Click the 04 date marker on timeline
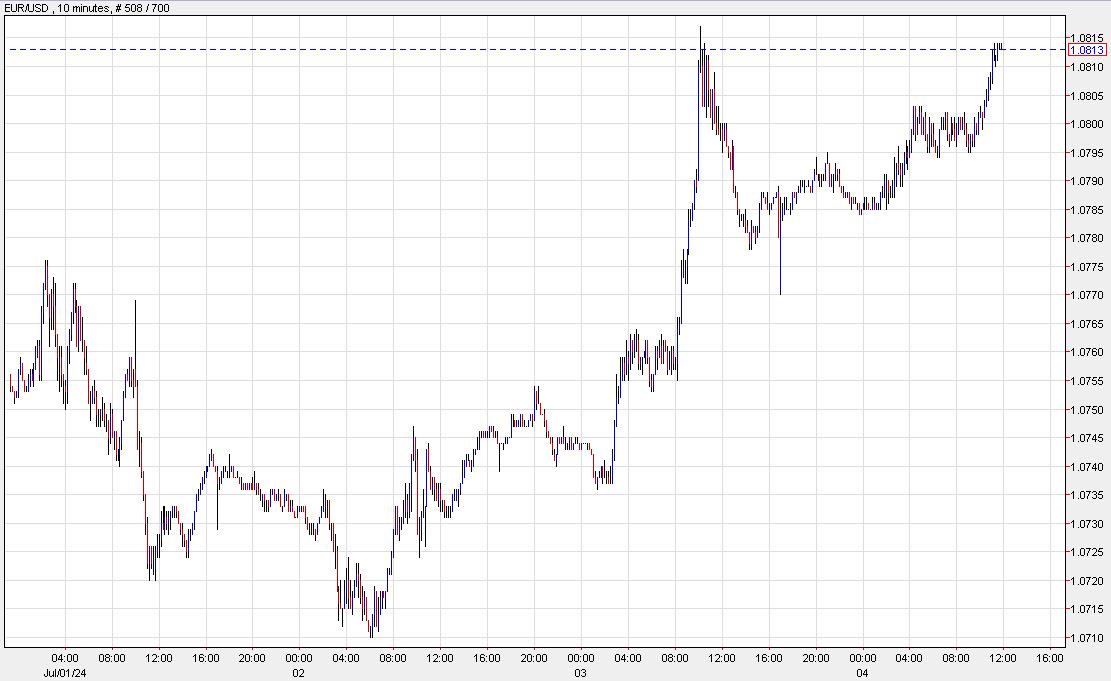 click(862, 672)
